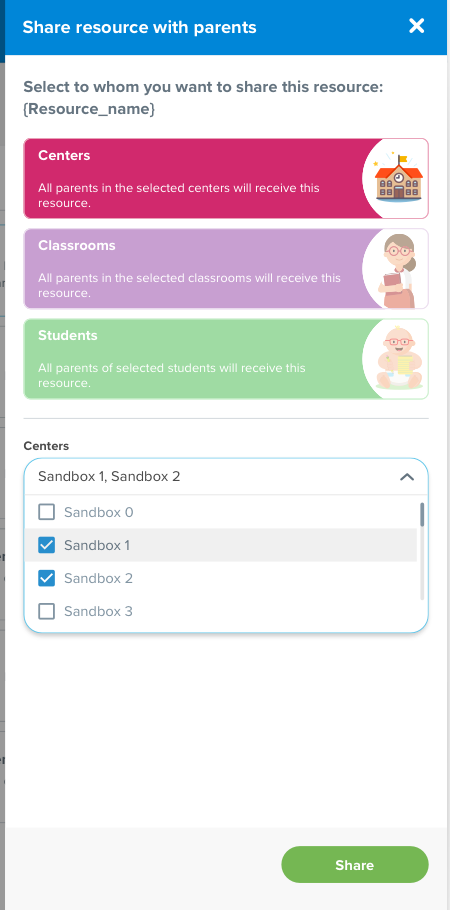Viewport: 450px width, 910px height.
Task: Select the green Students card
Action: [x=226, y=359]
